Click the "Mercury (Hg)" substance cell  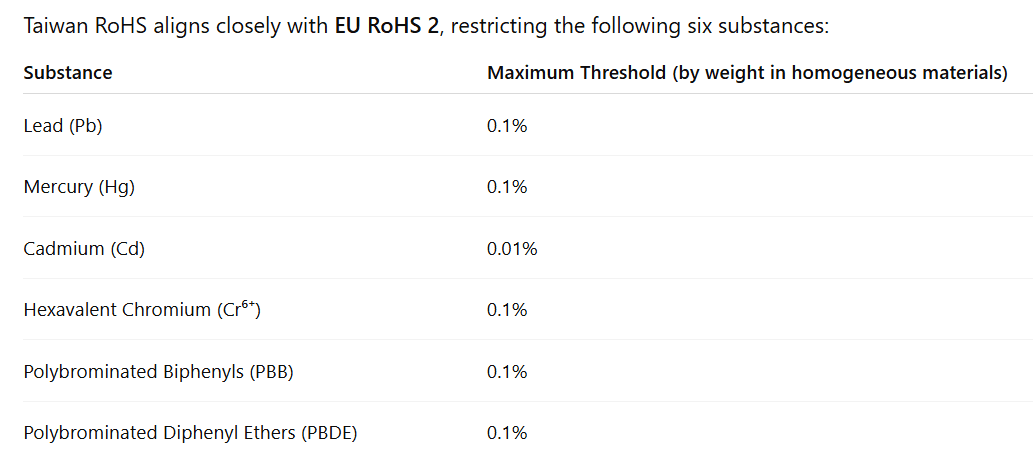coord(79,187)
